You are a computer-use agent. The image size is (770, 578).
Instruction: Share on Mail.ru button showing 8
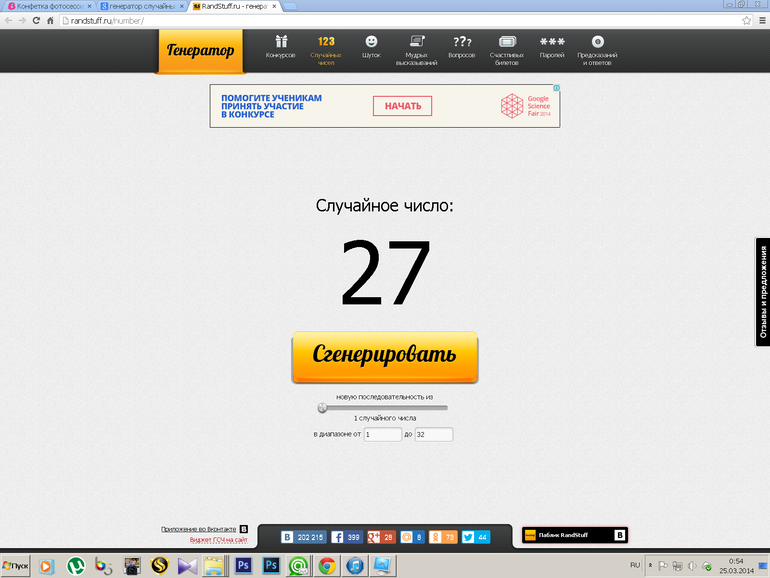click(412, 537)
